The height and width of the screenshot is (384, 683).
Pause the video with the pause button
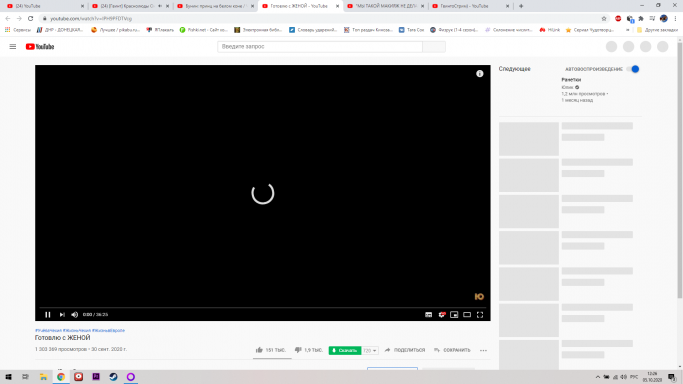pyautogui.click(x=48, y=315)
